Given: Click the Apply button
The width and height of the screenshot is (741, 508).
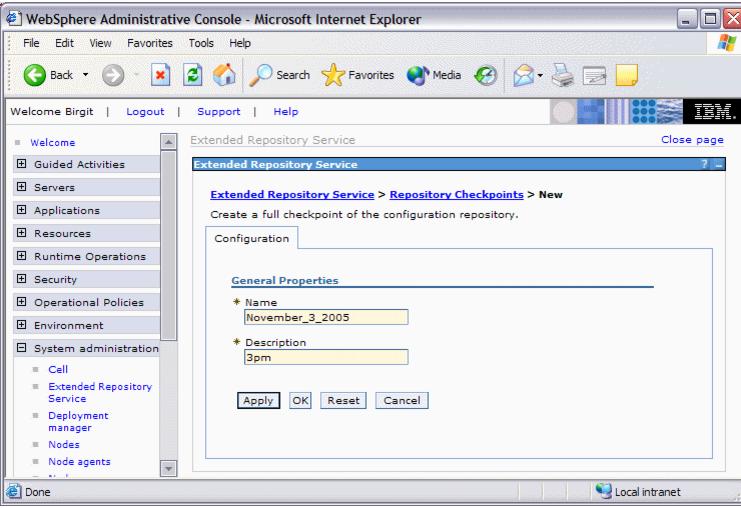Looking at the screenshot, I should tap(258, 400).
